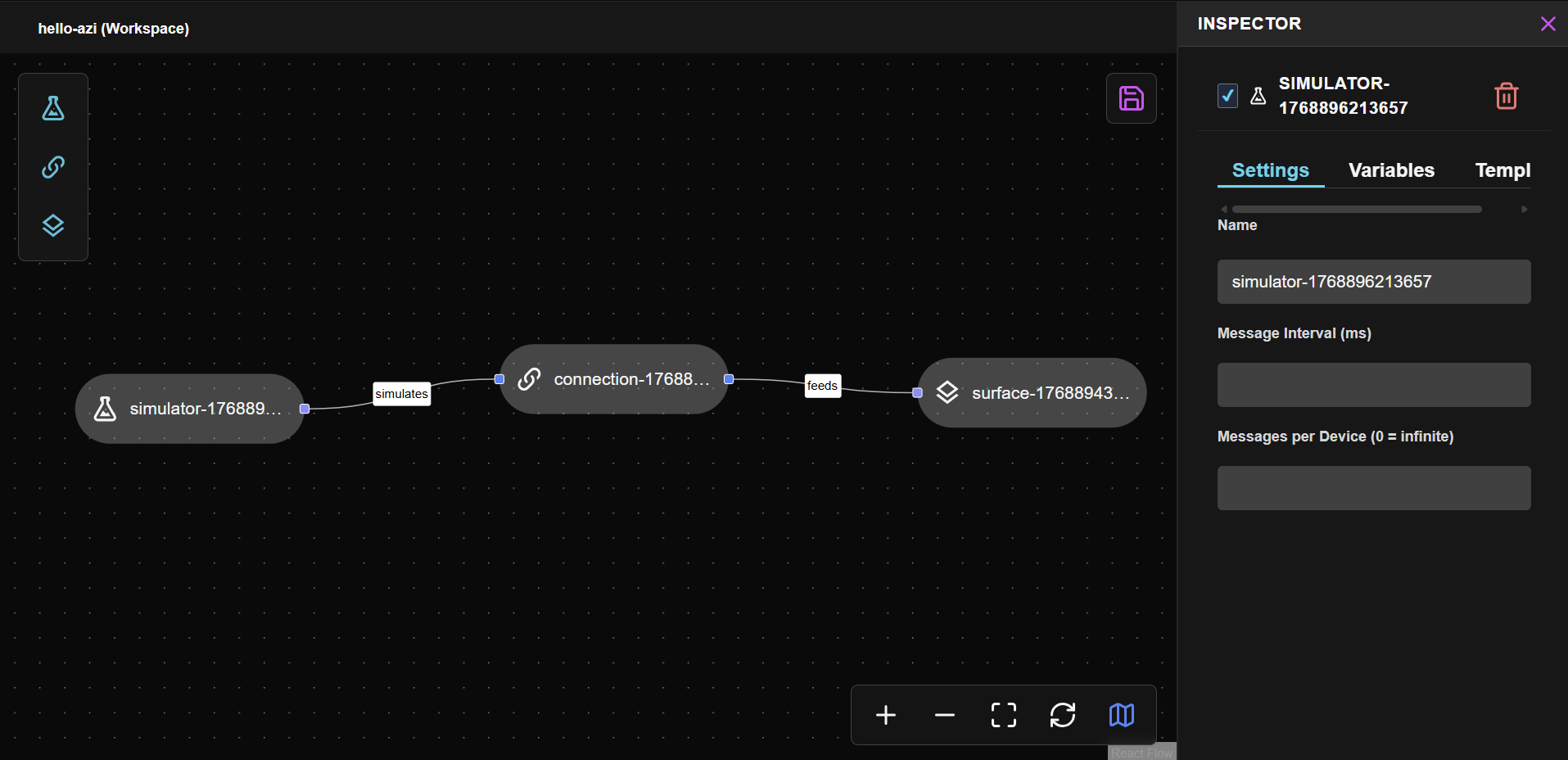Add a connection node from the link tool
This screenshot has height=760, width=1568.
pos(53,167)
